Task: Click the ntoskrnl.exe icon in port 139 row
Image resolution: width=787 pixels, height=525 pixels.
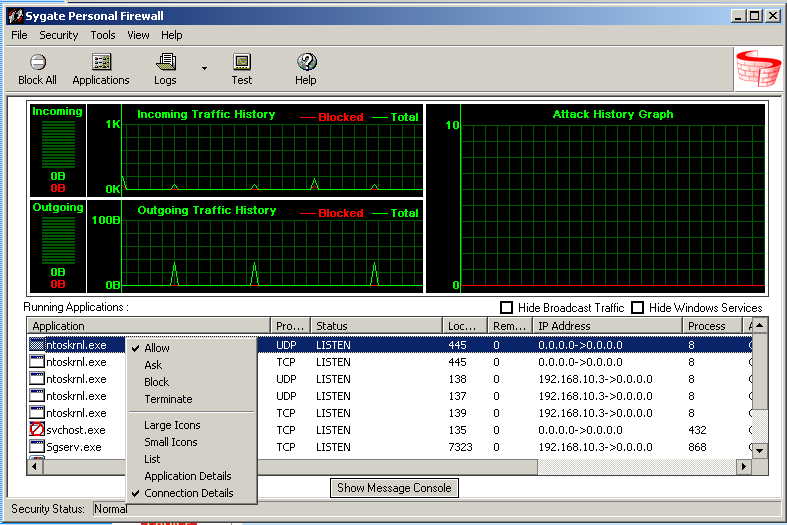Action: point(37,413)
